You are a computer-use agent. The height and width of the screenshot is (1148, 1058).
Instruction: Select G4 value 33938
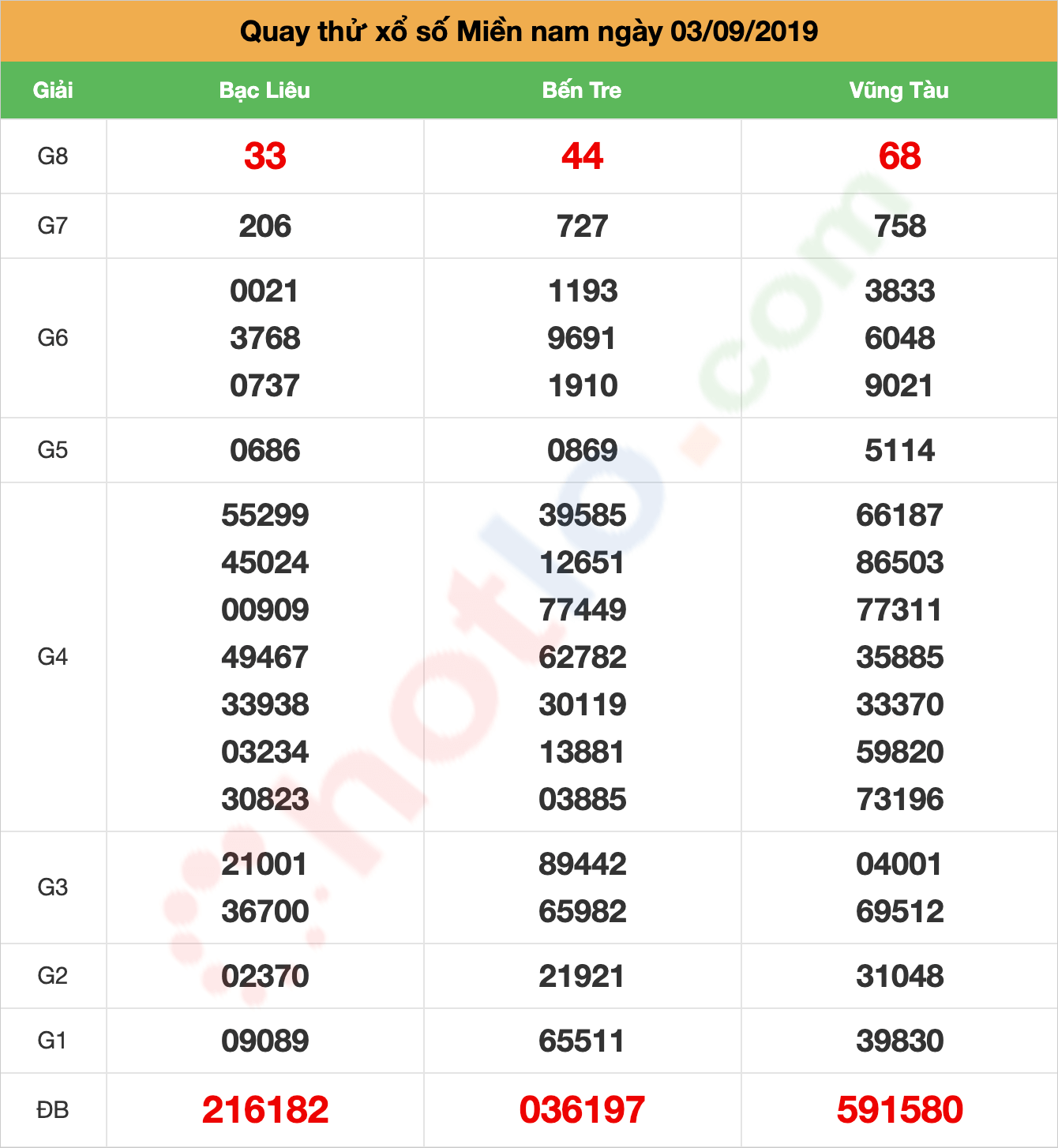[x=265, y=705]
